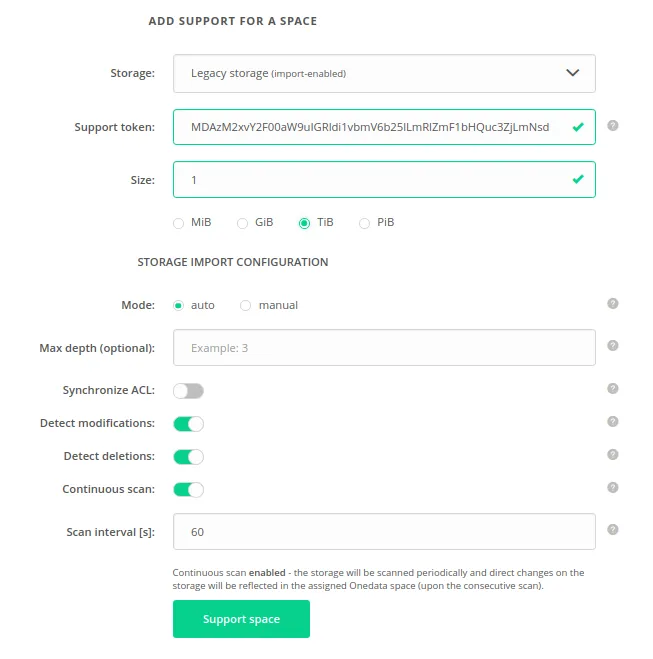Turn off the Continuous scan toggle
Screen dimensions: 653x659
[x=188, y=490]
